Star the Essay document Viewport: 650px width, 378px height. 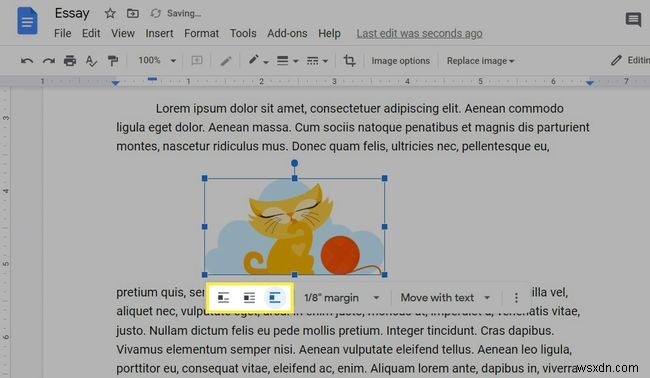click(x=110, y=13)
